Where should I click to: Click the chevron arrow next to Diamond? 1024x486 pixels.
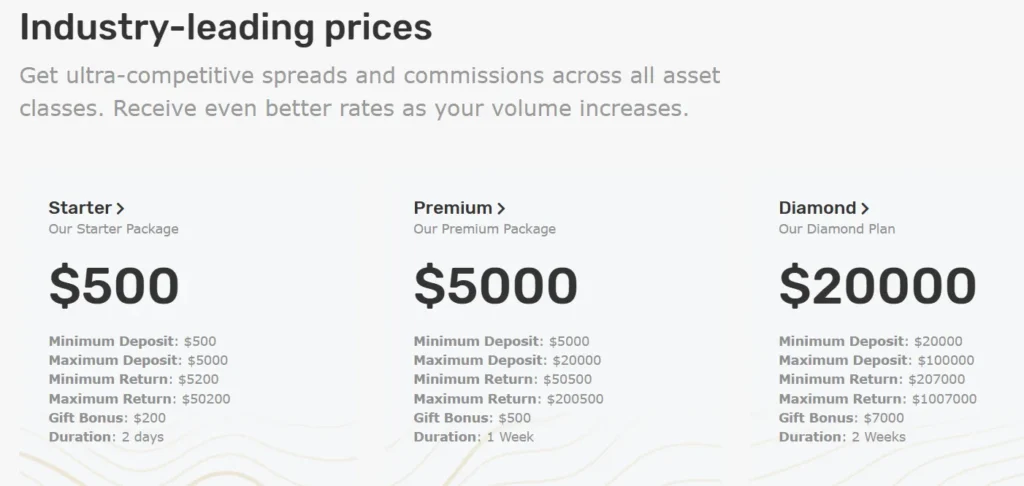click(x=865, y=209)
